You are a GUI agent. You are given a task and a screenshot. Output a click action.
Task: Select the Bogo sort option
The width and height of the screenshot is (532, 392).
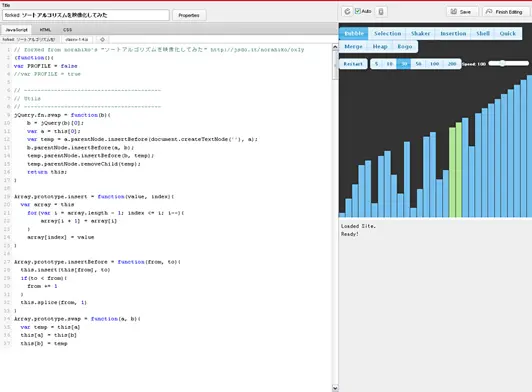405,46
